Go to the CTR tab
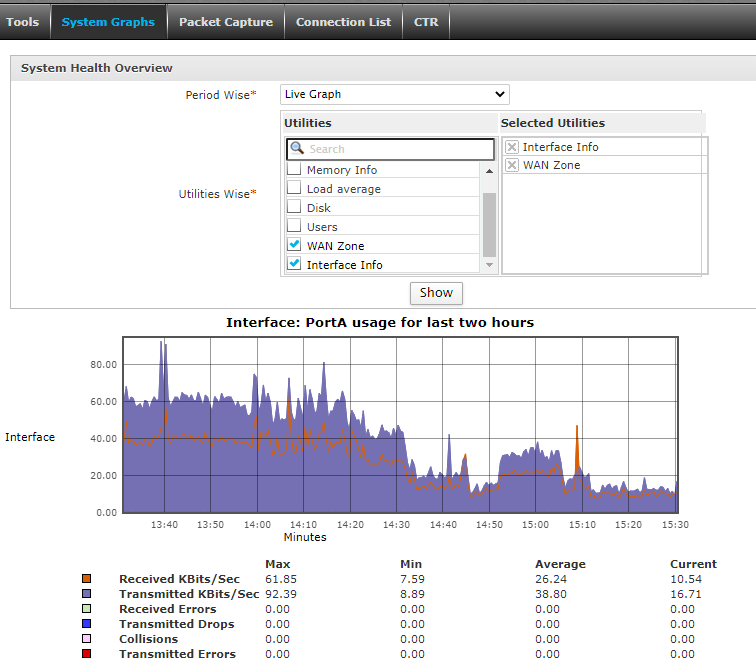This screenshot has width=756, height=663. click(x=426, y=22)
